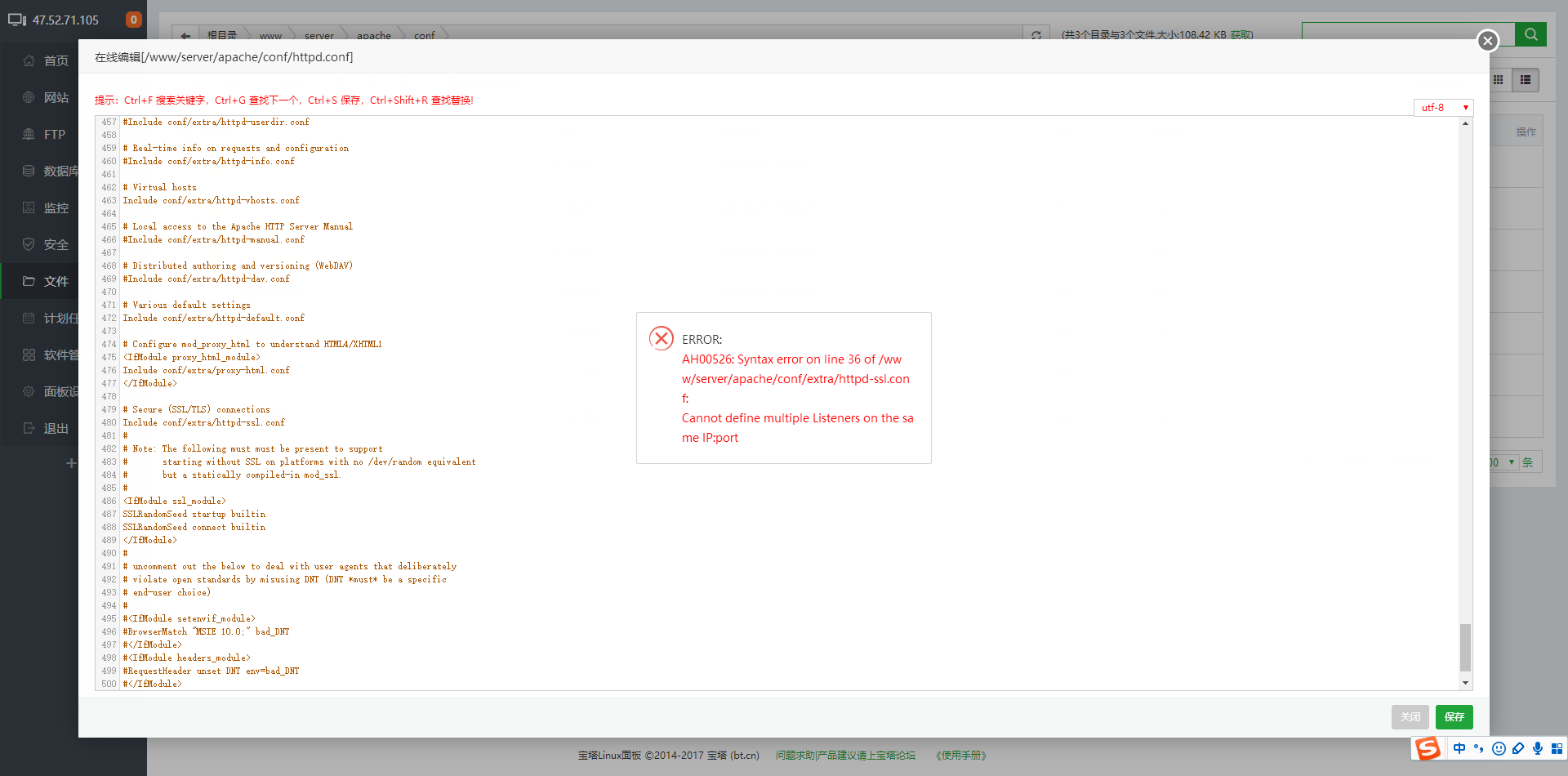The image size is (1568, 776).
Task: Click the monitor chart icon beside 监控
Action: pyautogui.click(x=29, y=207)
